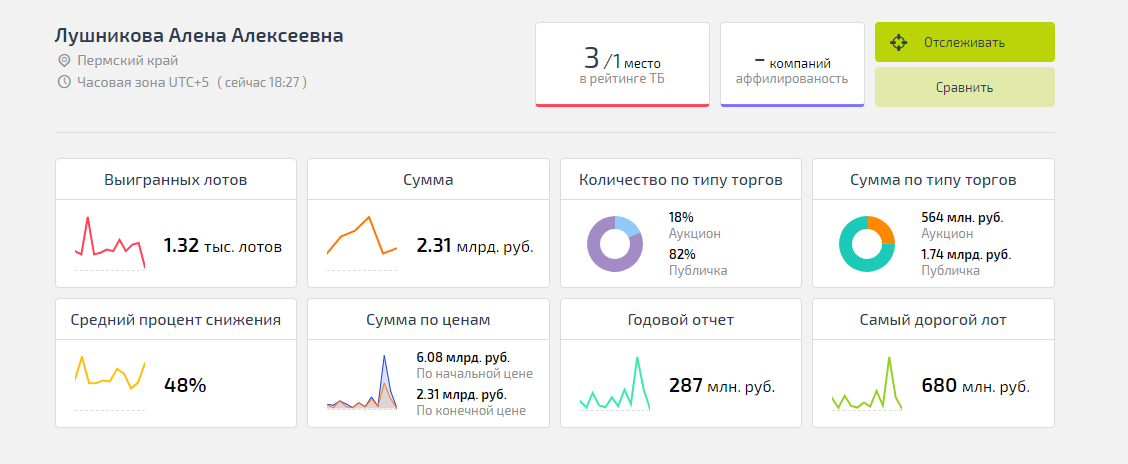
Task: Select the name Лушникова Алена Алексеевна heading
Action: tap(199, 36)
